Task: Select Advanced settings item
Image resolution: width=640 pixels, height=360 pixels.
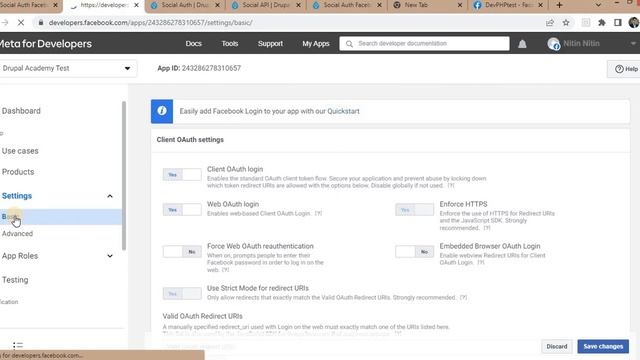Action: [17, 234]
